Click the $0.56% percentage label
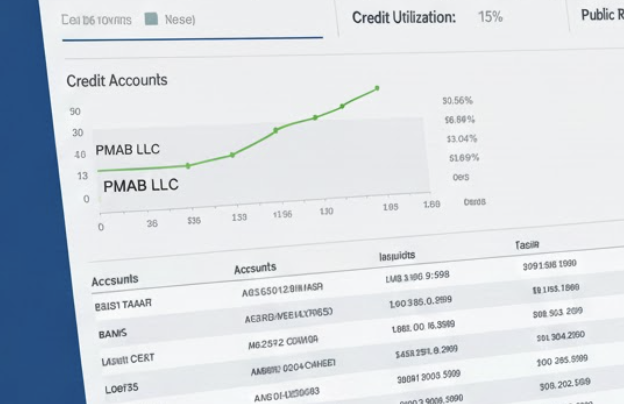624x404 pixels. (457, 100)
